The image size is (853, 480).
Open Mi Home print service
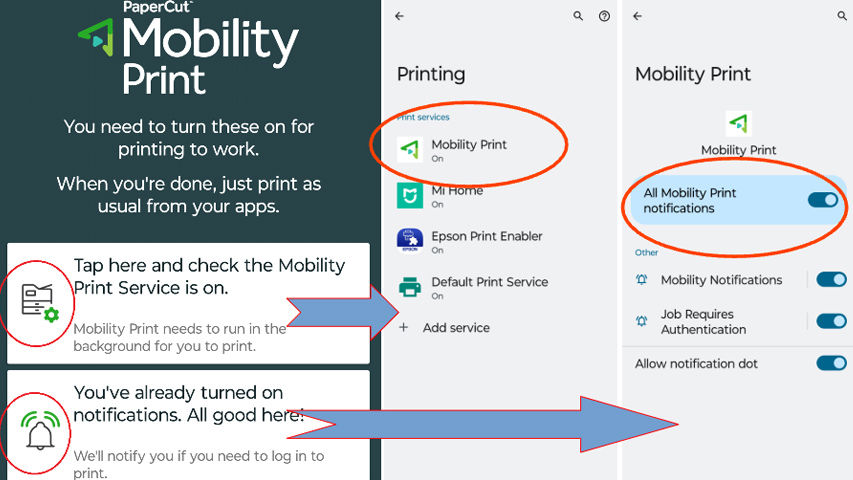[499, 195]
